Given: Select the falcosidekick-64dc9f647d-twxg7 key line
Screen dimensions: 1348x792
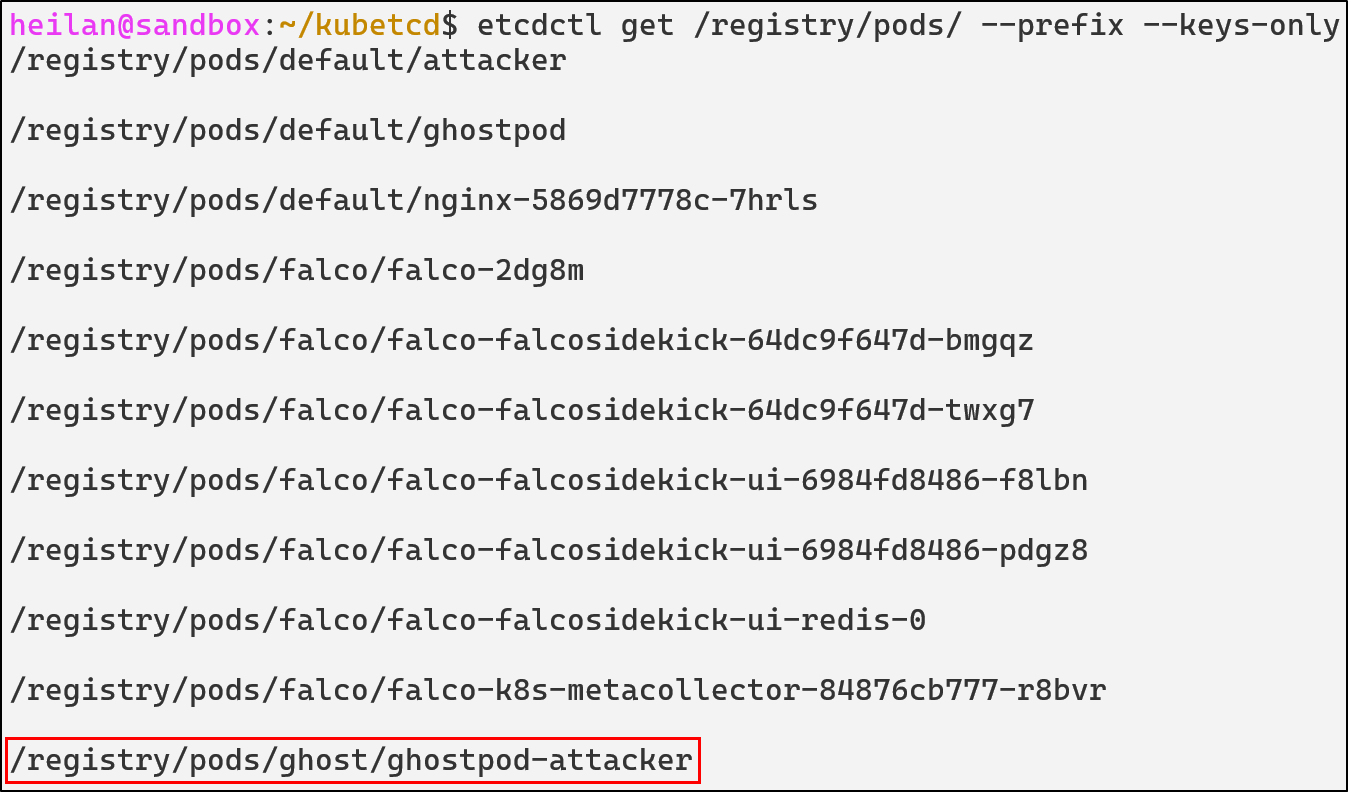Looking at the screenshot, I should 521,411.
